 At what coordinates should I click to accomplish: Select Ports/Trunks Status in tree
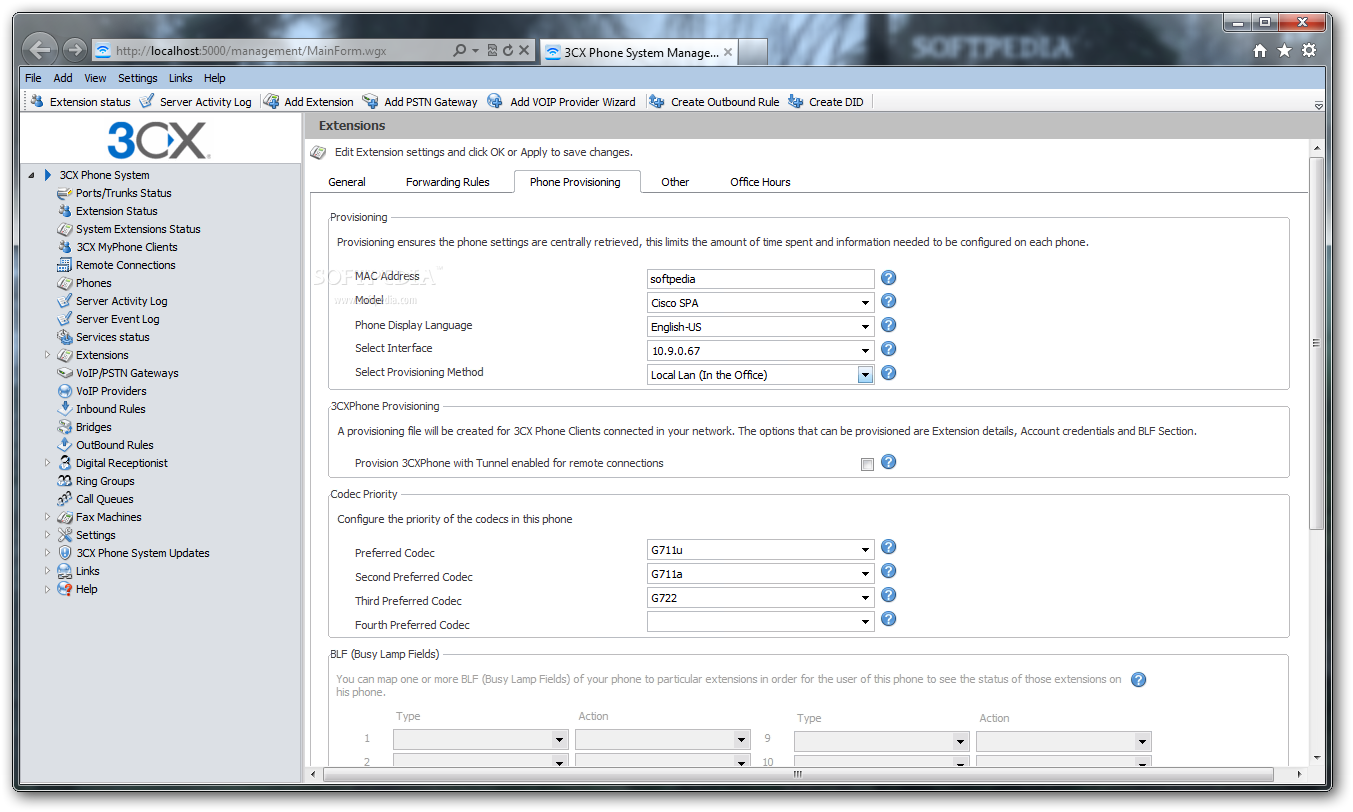click(x=124, y=193)
